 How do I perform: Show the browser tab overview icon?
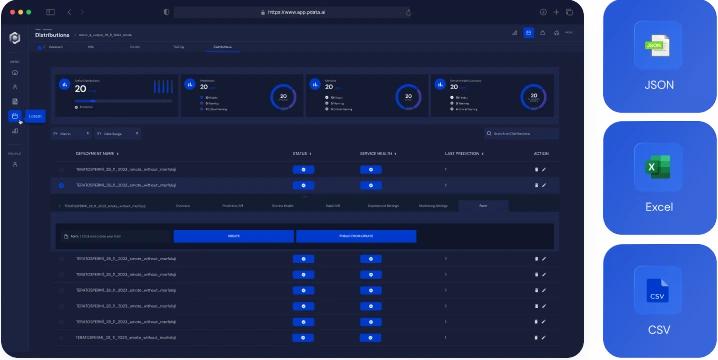coord(569,12)
